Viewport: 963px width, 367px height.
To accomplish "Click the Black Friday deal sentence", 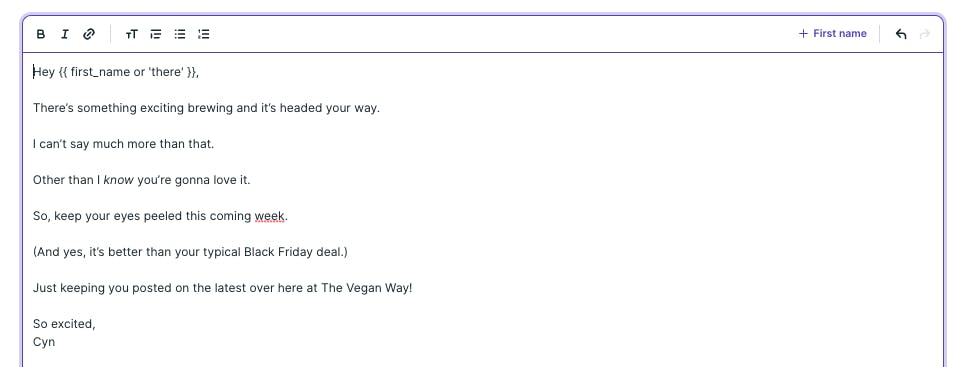I will click(190, 252).
